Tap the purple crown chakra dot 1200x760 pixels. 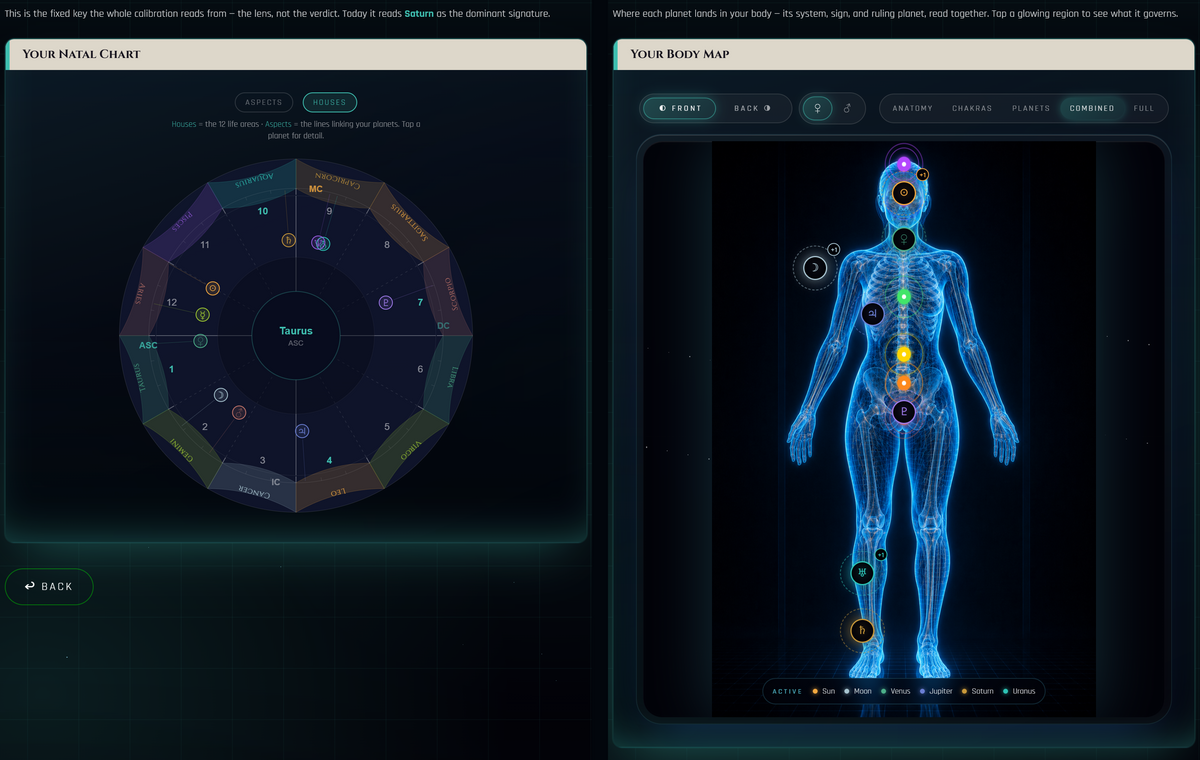click(904, 165)
